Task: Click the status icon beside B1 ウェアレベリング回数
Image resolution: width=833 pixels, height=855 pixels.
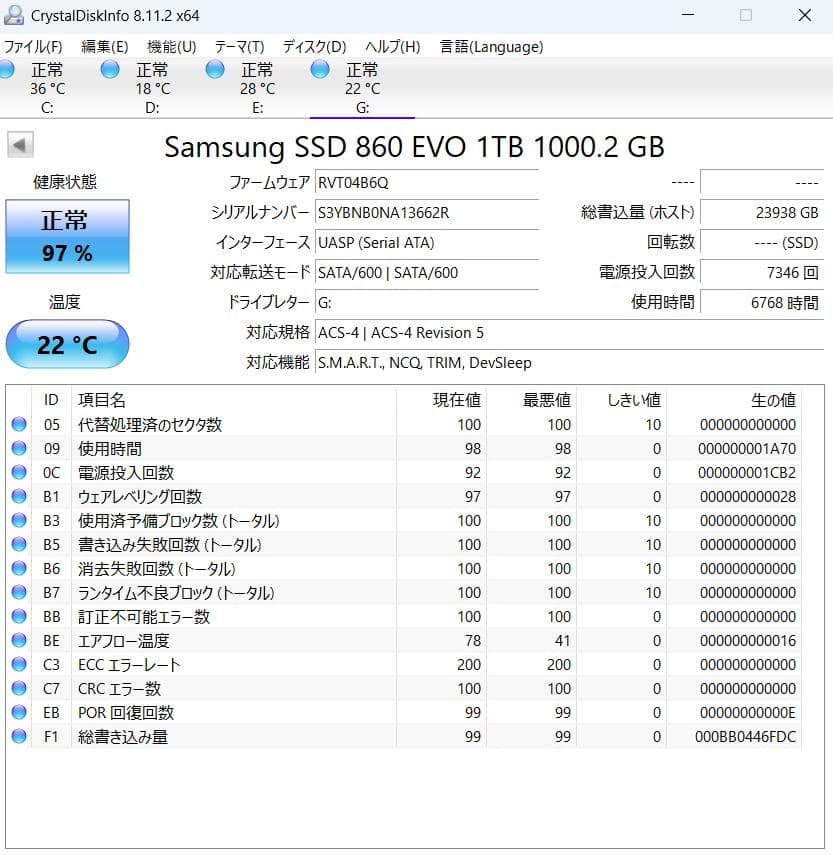Action: coord(18,496)
